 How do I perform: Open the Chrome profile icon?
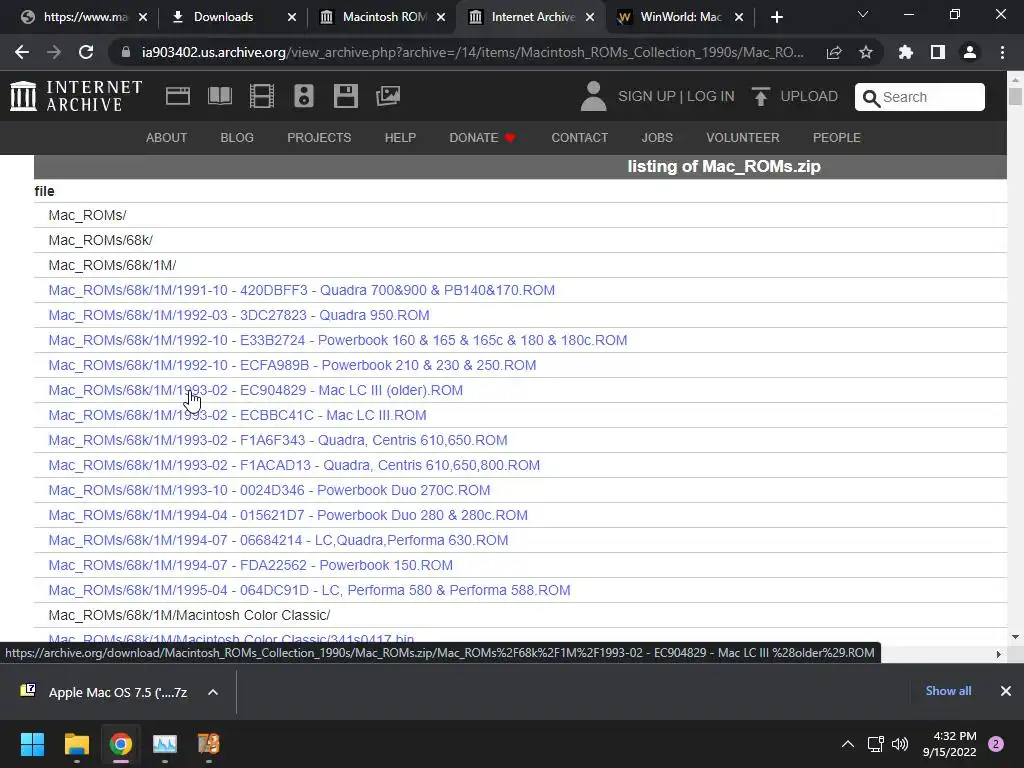(970, 52)
